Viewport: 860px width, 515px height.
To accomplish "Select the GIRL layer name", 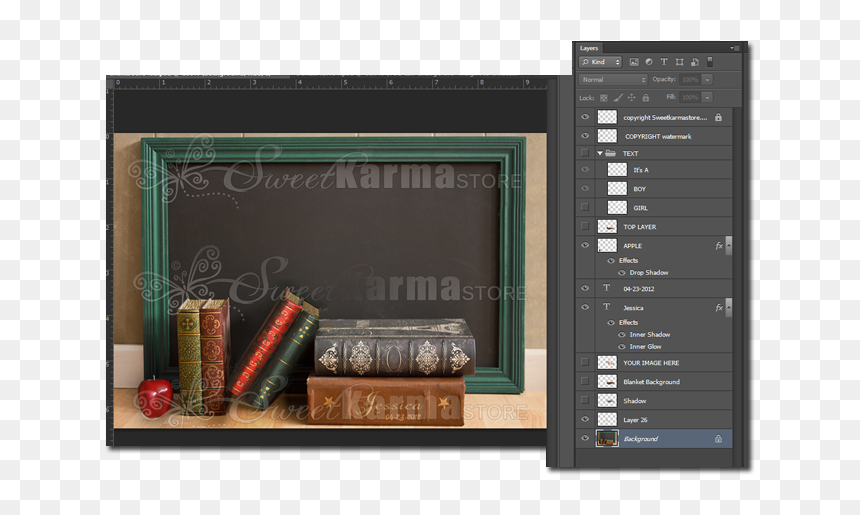I will coord(641,208).
